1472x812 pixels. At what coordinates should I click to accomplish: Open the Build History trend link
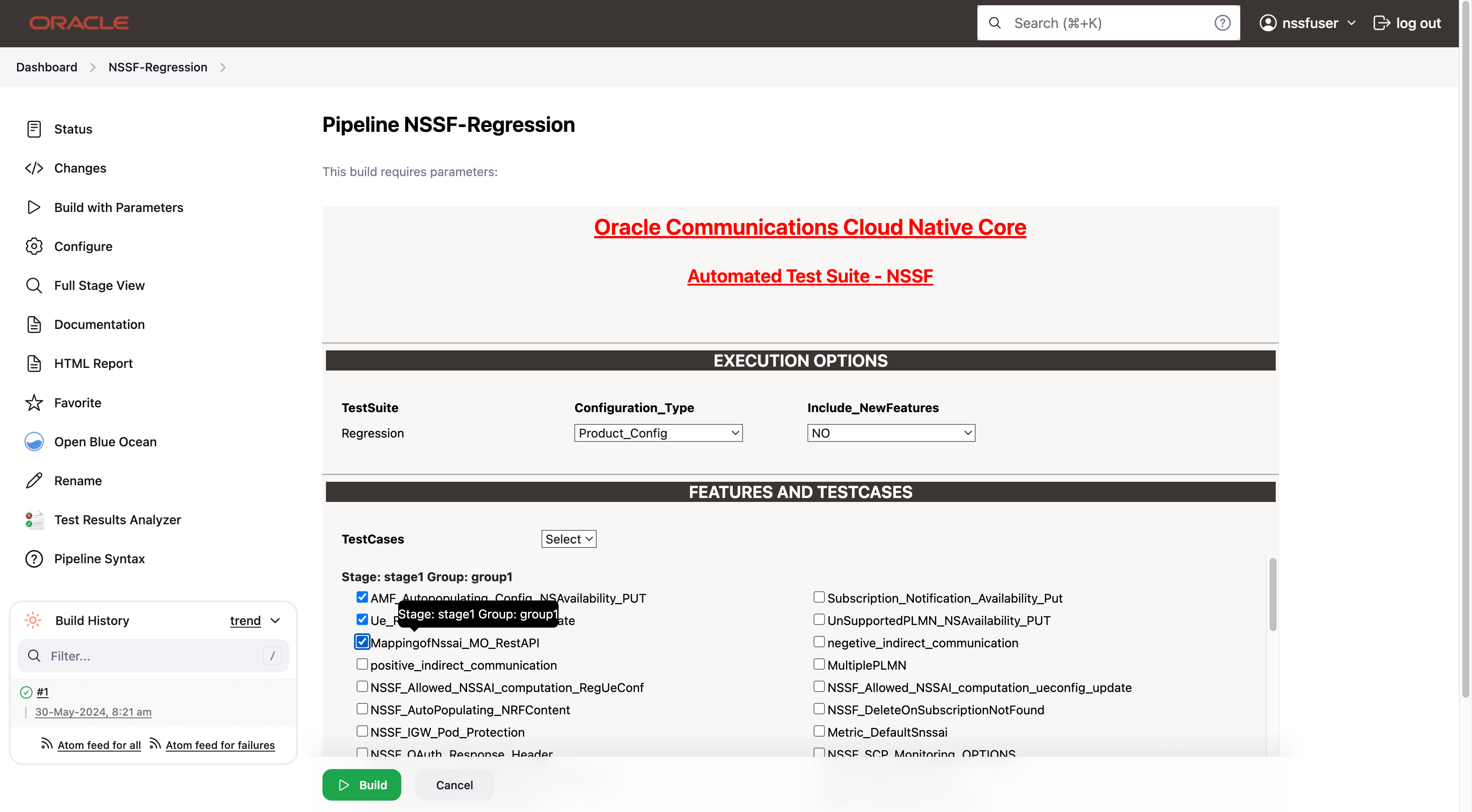(x=245, y=621)
